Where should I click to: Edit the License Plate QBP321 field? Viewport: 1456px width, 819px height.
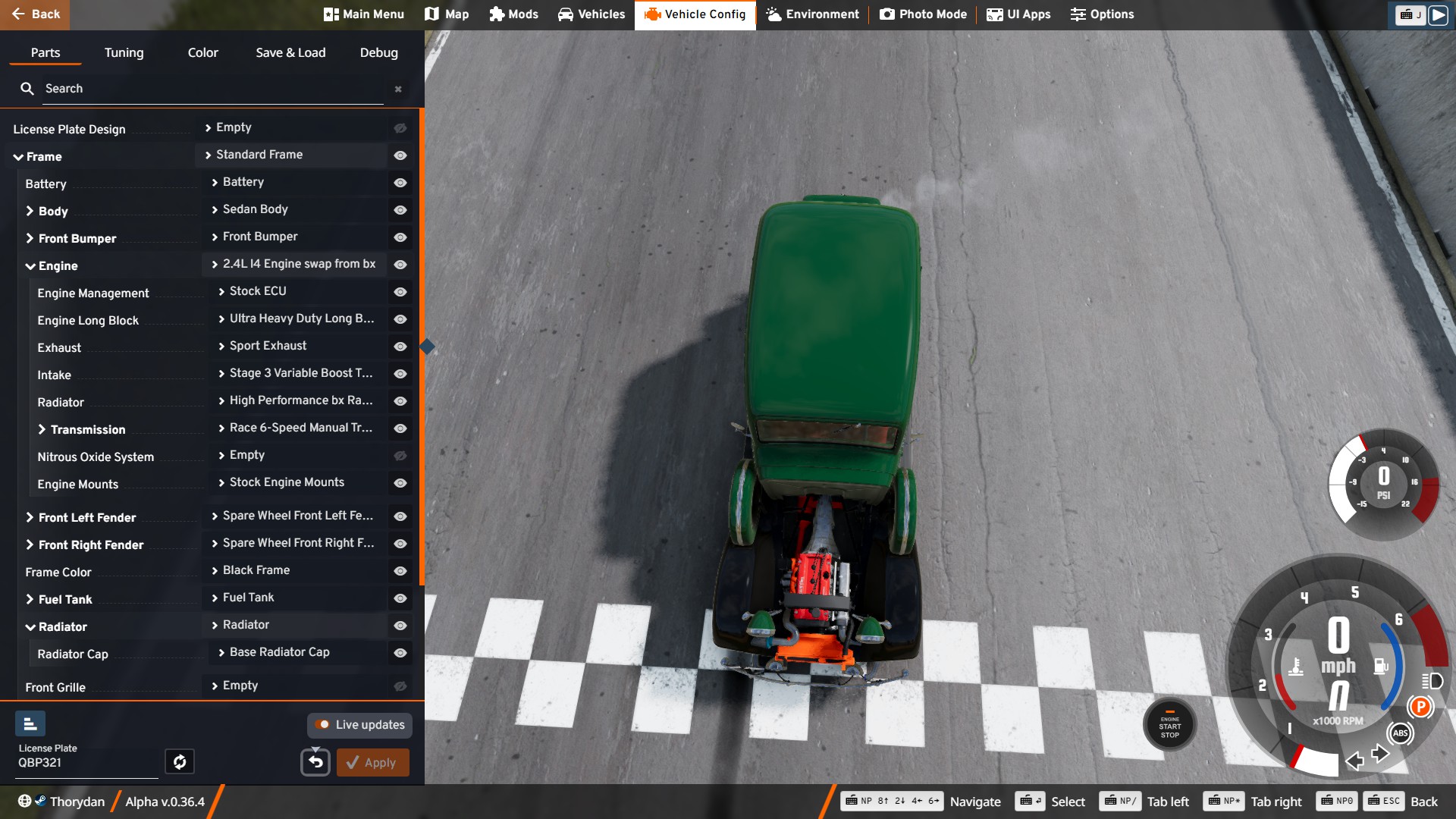coord(87,763)
